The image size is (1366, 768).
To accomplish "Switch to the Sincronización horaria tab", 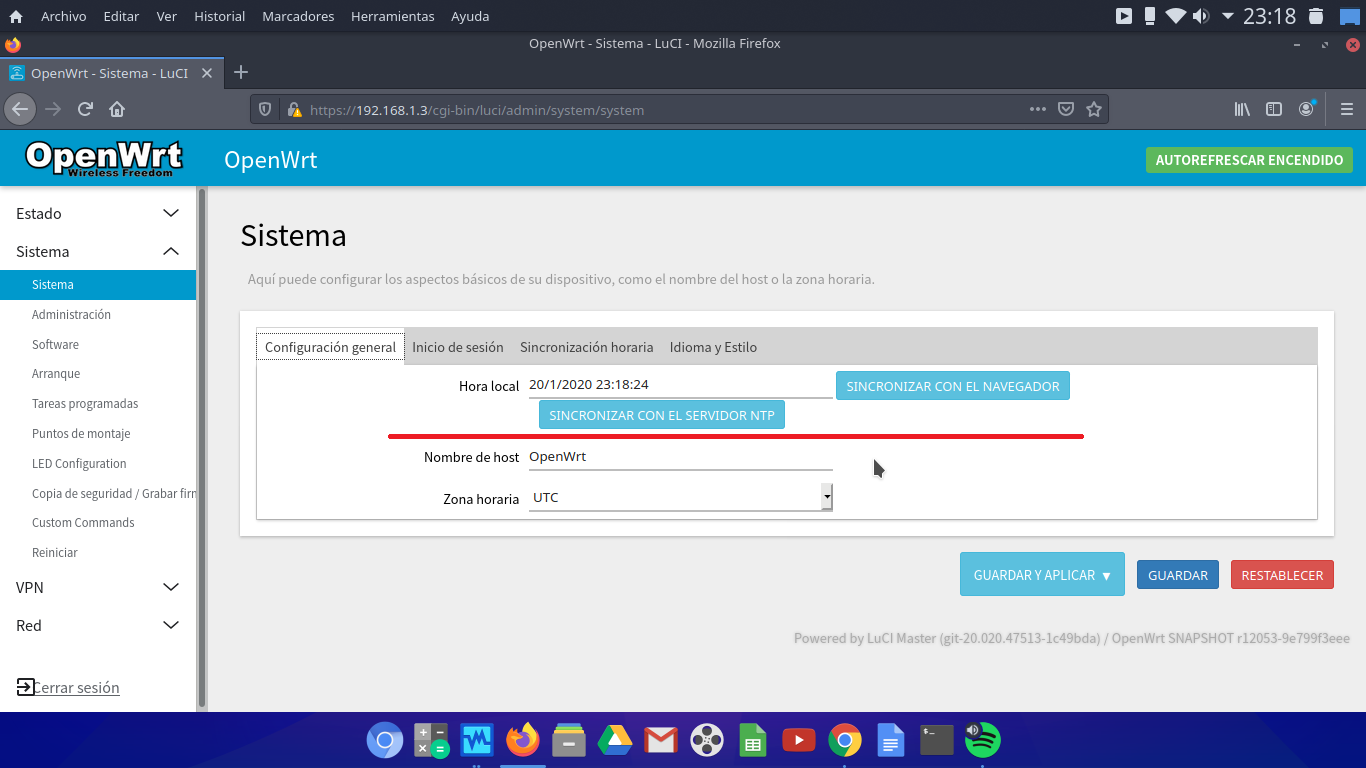I will coord(586,347).
